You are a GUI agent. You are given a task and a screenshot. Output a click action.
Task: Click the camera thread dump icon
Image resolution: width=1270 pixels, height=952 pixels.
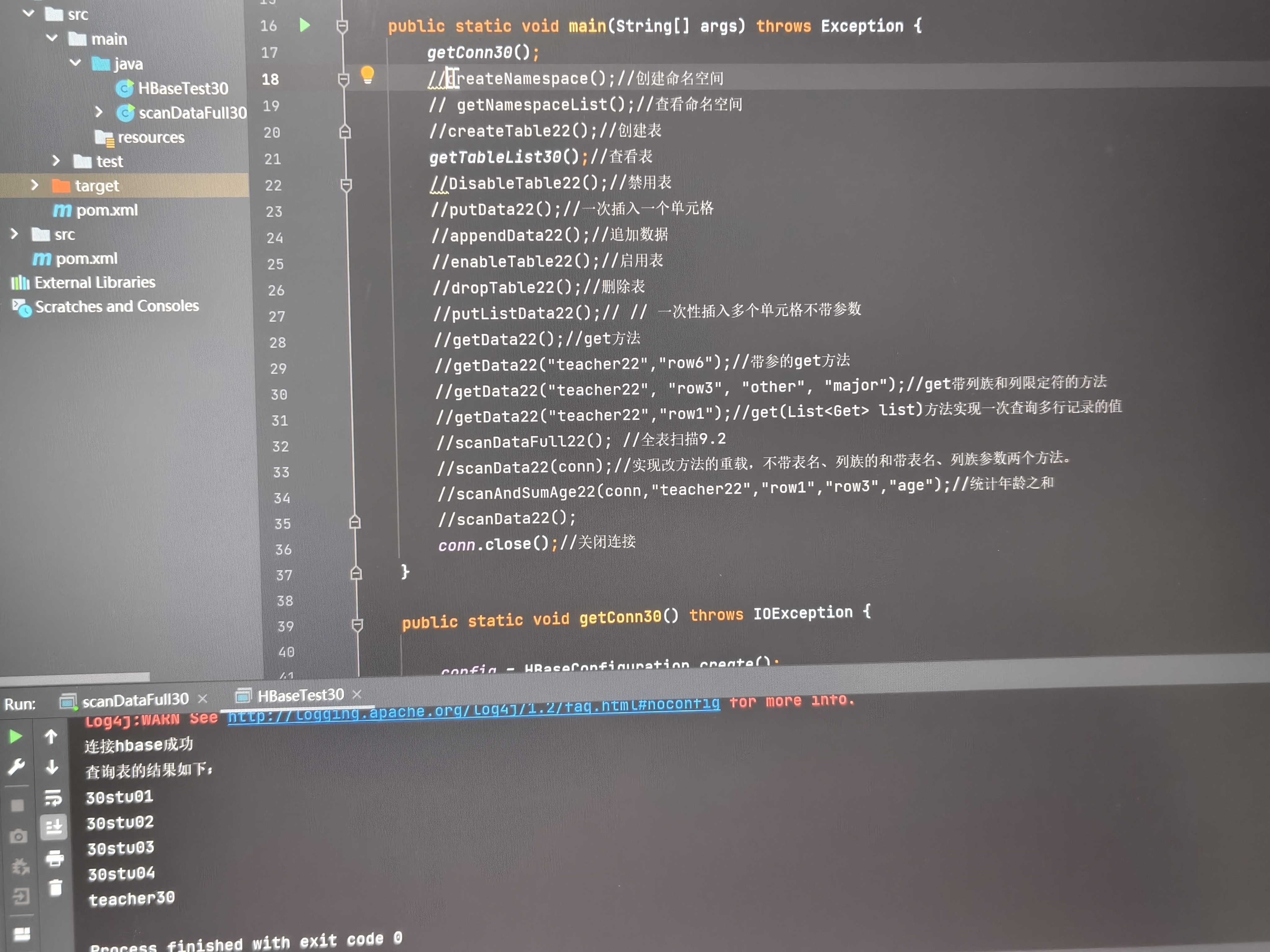pyautogui.click(x=18, y=836)
